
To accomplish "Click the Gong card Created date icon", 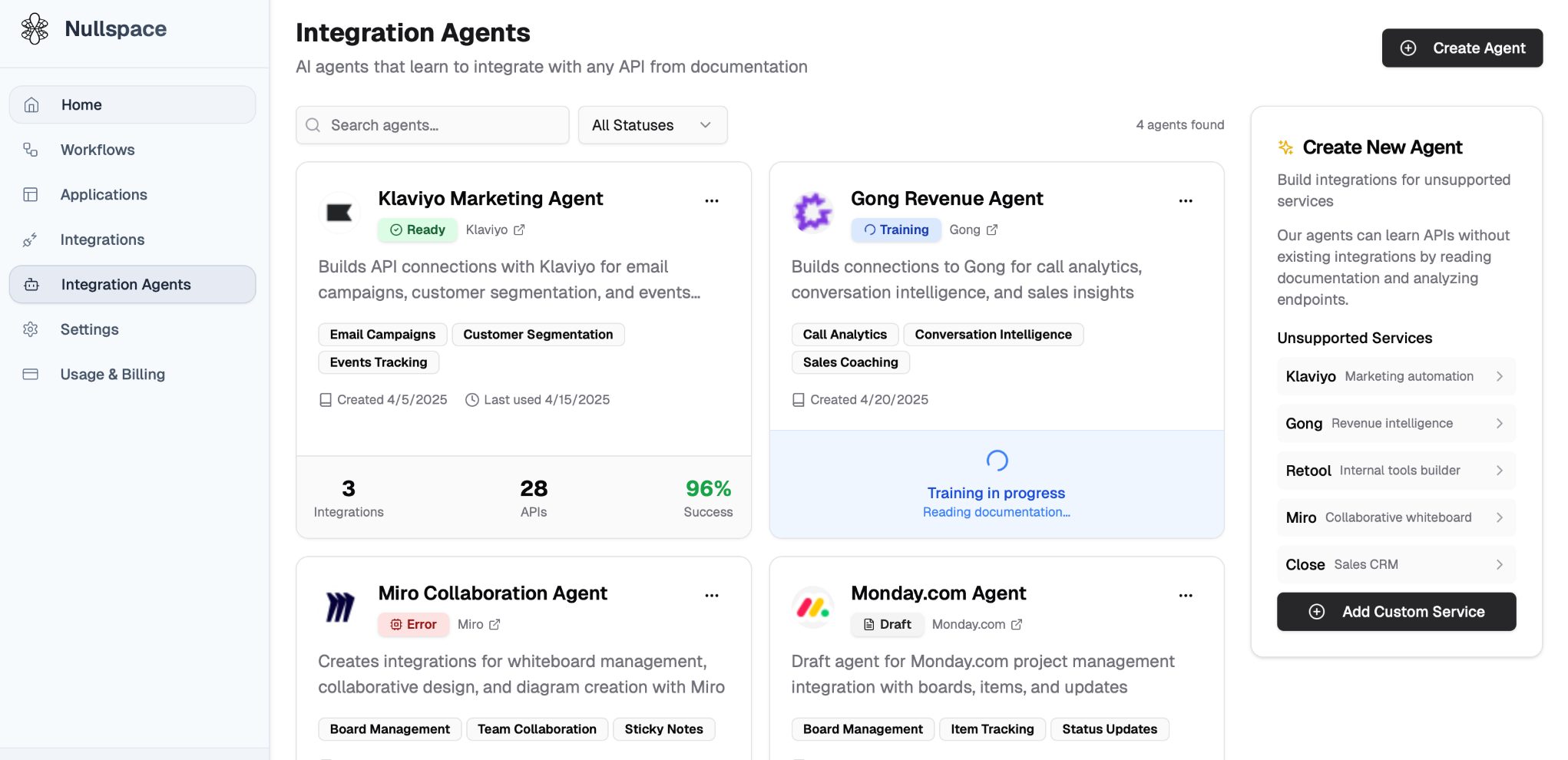I will (799, 400).
